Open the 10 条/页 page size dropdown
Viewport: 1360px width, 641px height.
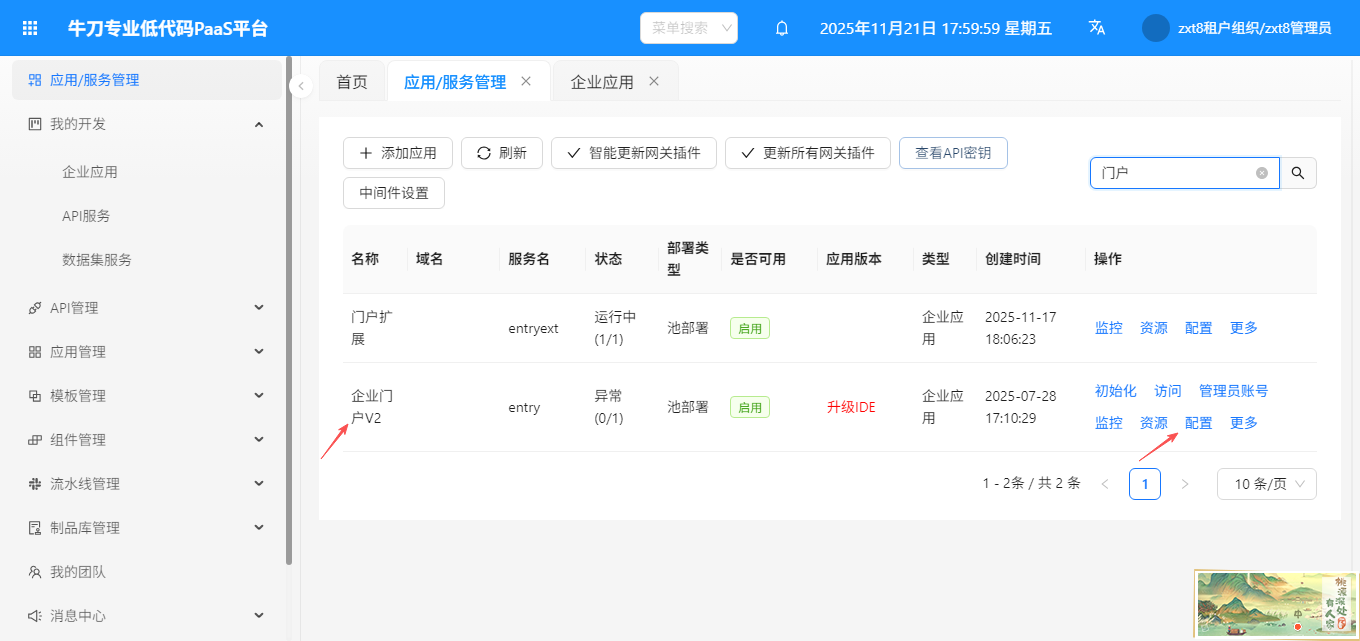pyautogui.click(x=1266, y=484)
